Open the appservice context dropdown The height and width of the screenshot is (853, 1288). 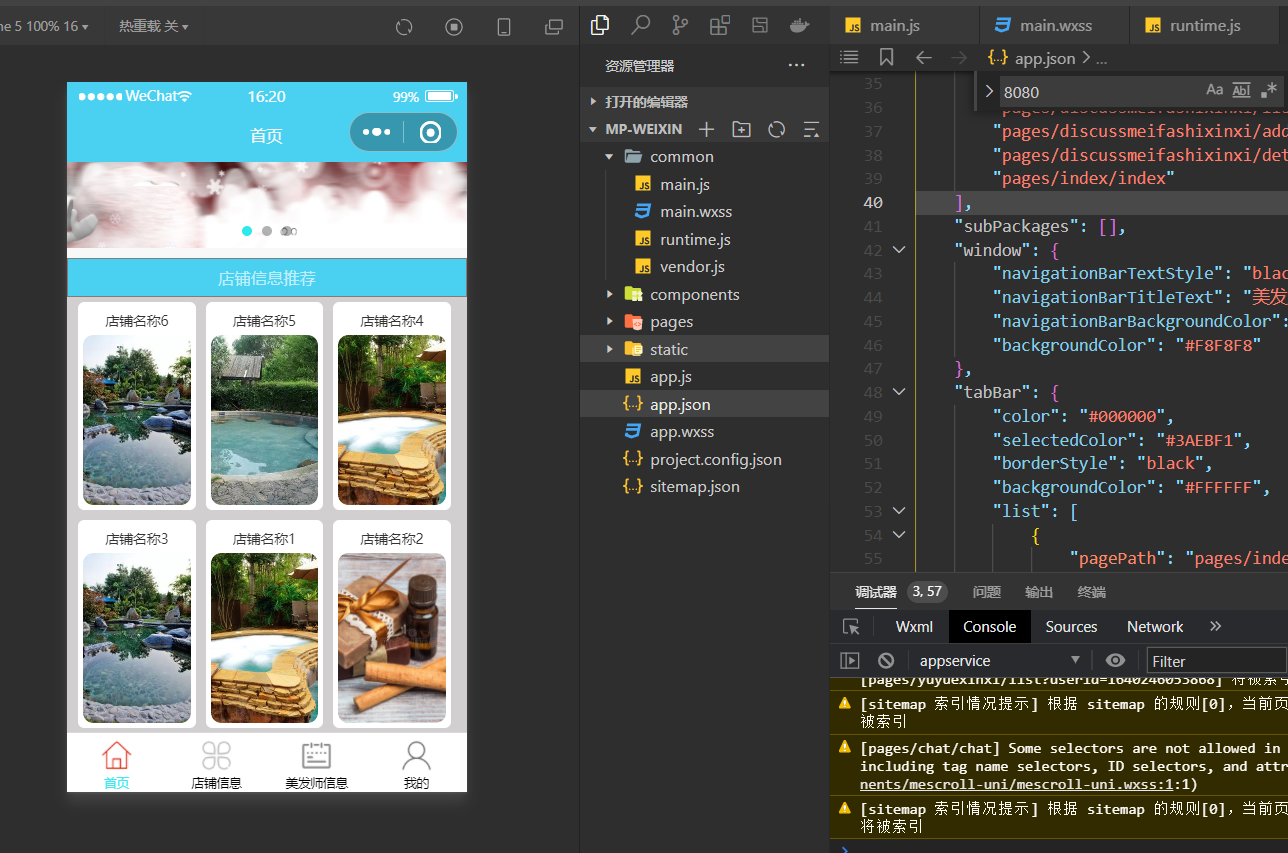[x=999, y=661]
